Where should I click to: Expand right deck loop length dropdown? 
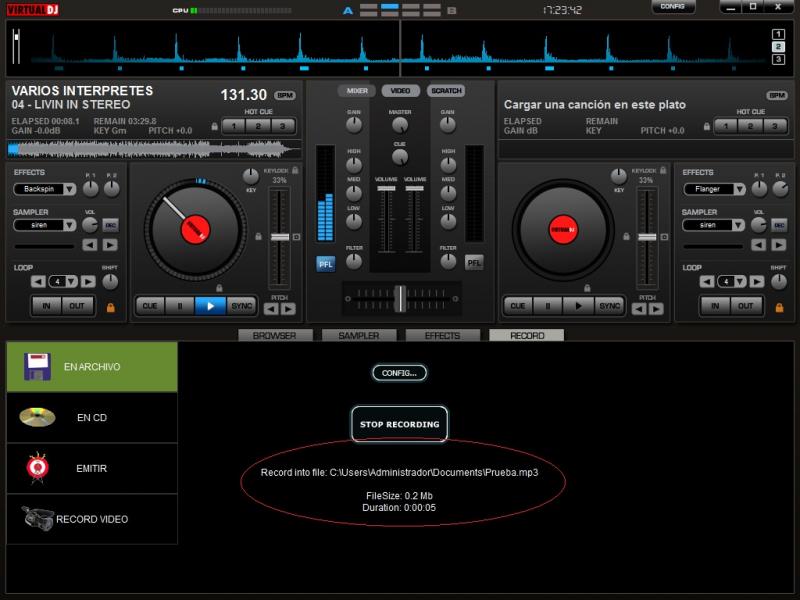pos(740,282)
